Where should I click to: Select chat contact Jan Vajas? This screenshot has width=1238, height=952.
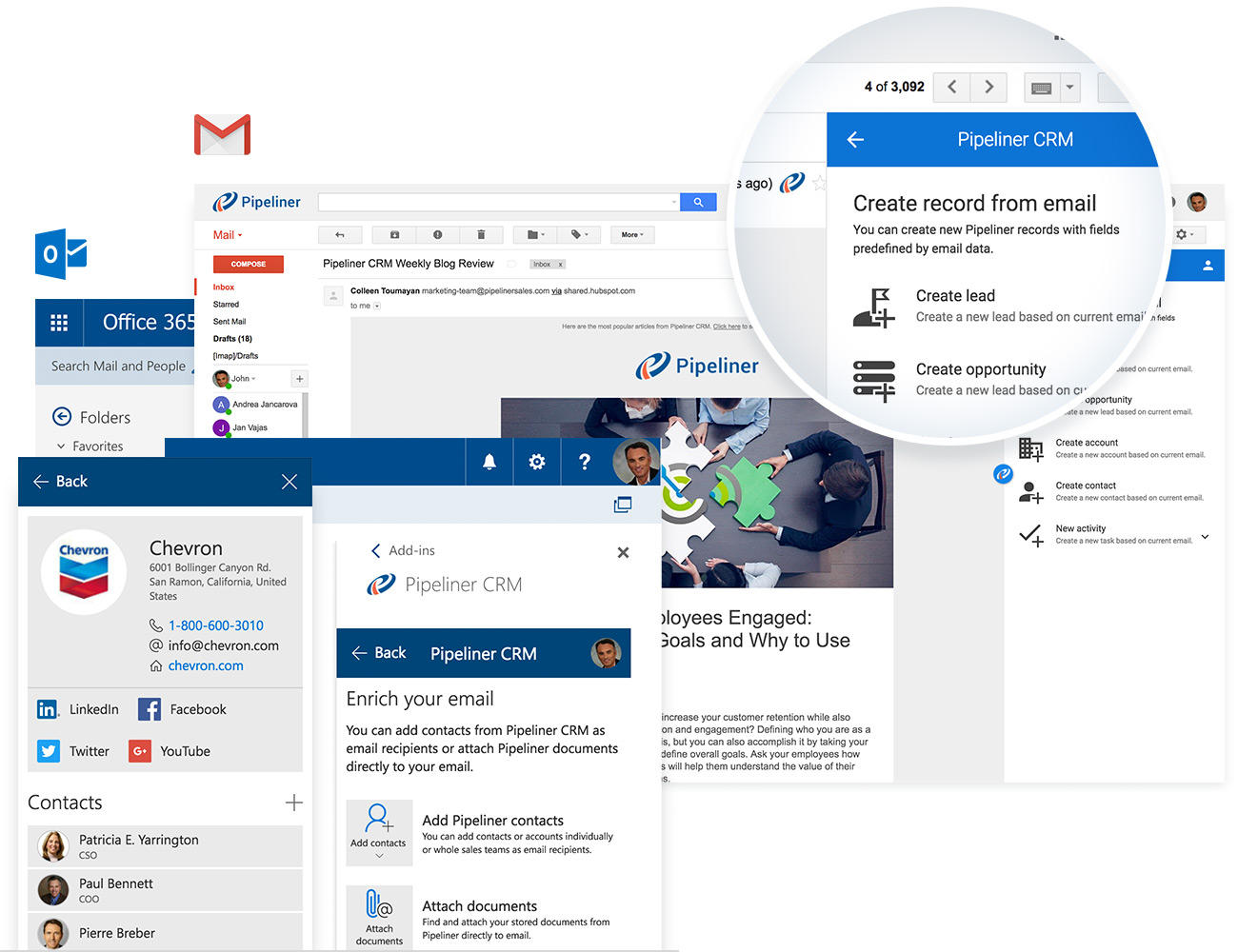coord(241,427)
